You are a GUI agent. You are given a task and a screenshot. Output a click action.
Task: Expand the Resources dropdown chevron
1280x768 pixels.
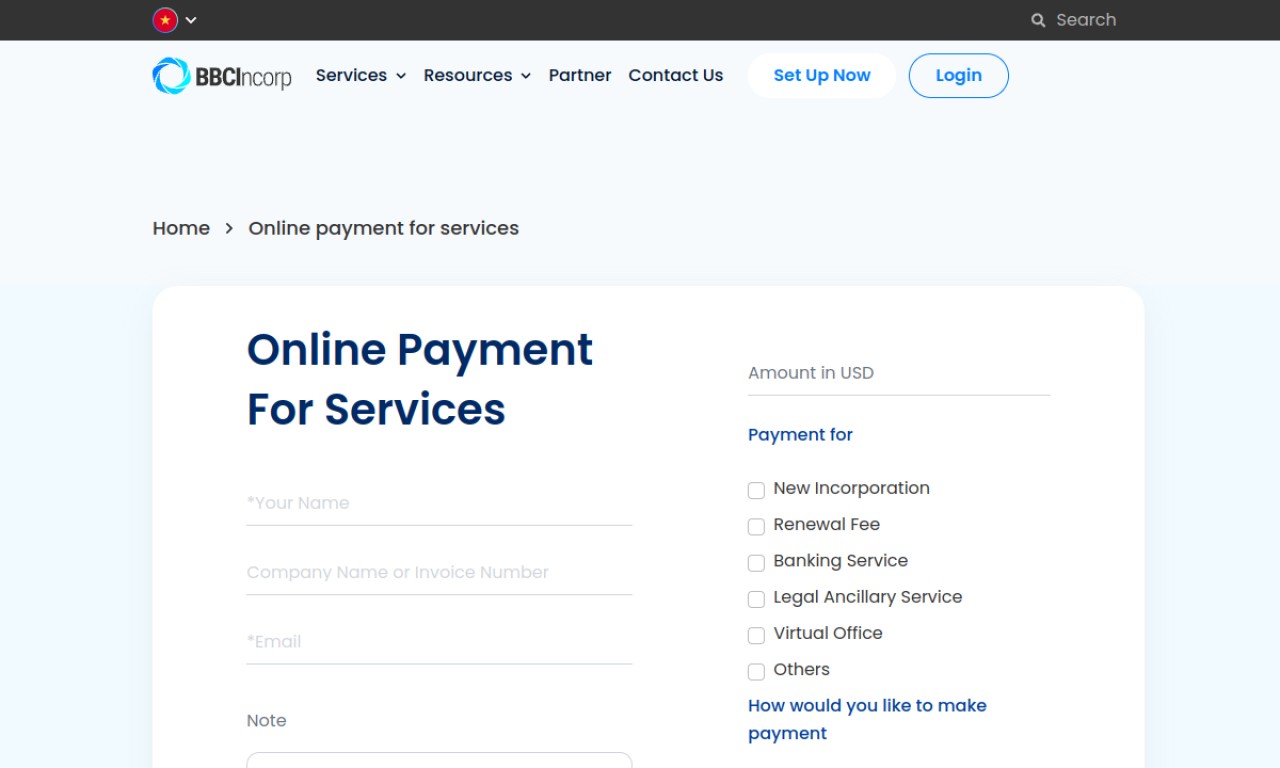(526, 76)
